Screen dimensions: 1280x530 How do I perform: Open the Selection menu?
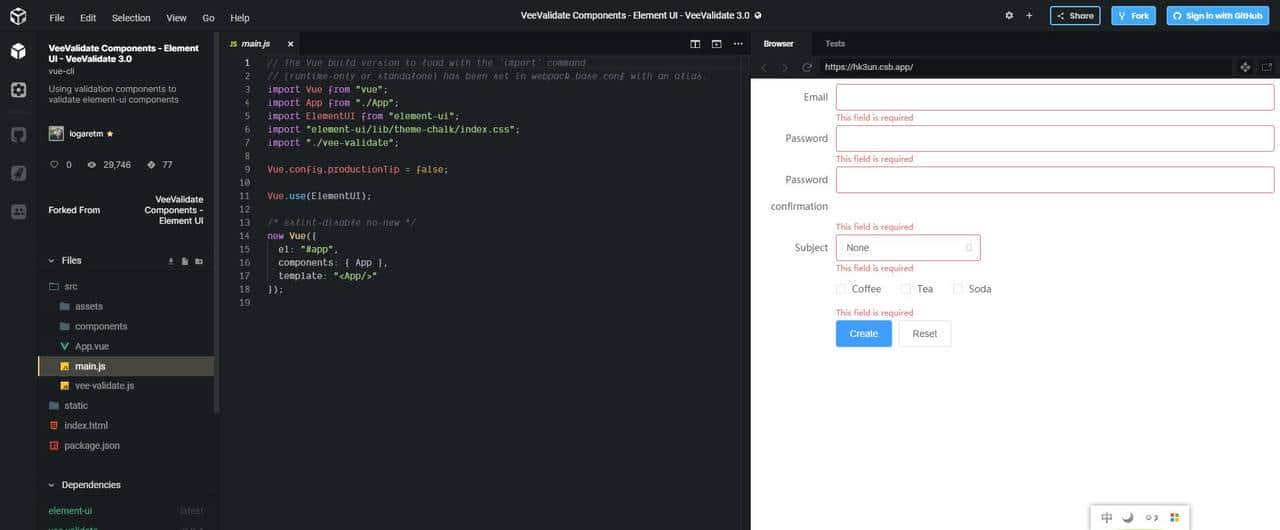(x=131, y=18)
